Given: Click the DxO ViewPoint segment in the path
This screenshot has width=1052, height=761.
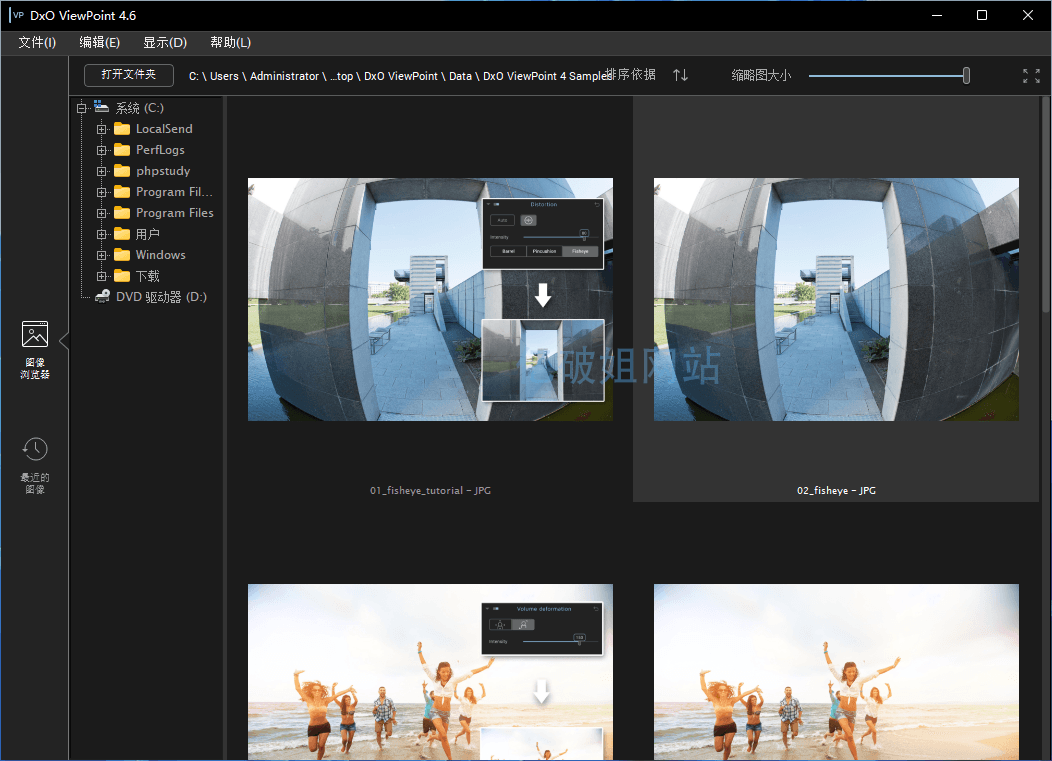Looking at the screenshot, I should pos(401,76).
